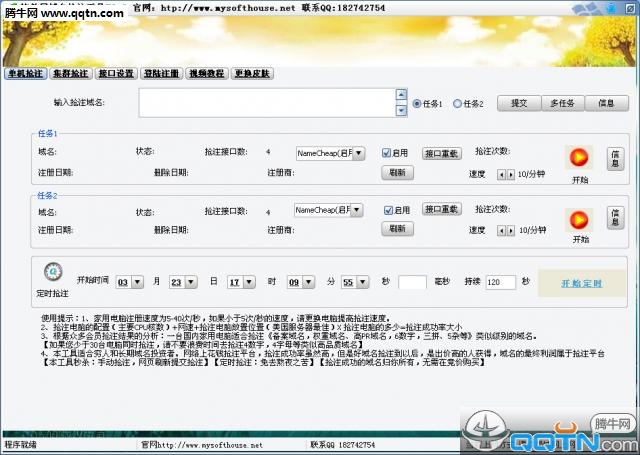The height and width of the screenshot is (455, 640).
Task: Open the second dropdown showing 55
Action: [363, 282]
